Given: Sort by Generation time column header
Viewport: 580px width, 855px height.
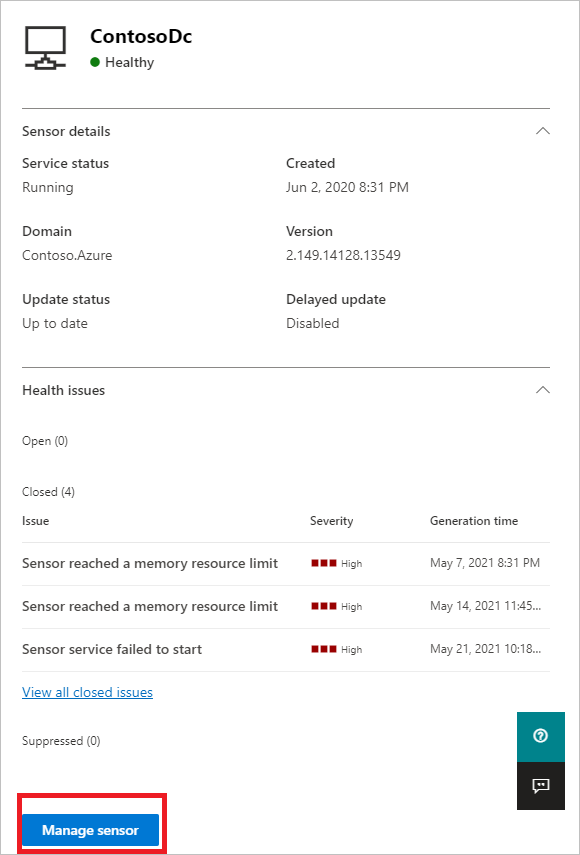Looking at the screenshot, I should coord(474,521).
